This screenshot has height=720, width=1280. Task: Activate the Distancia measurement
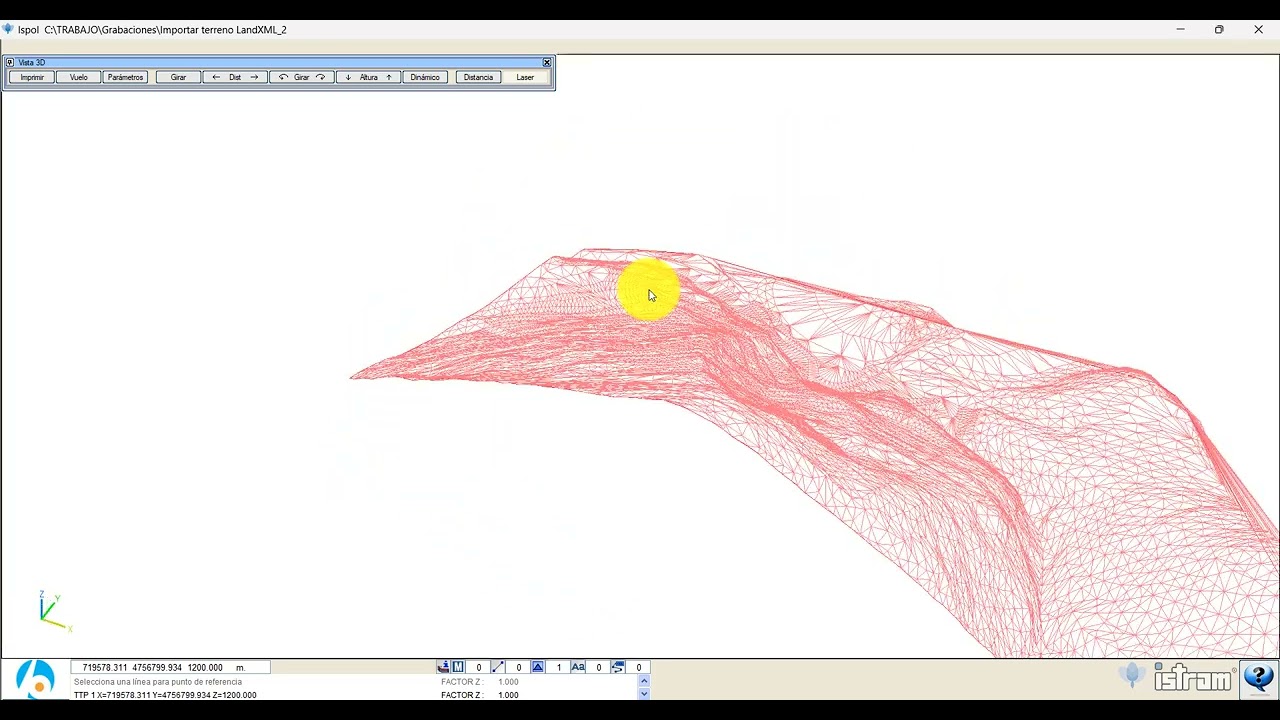[x=478, y=77]
